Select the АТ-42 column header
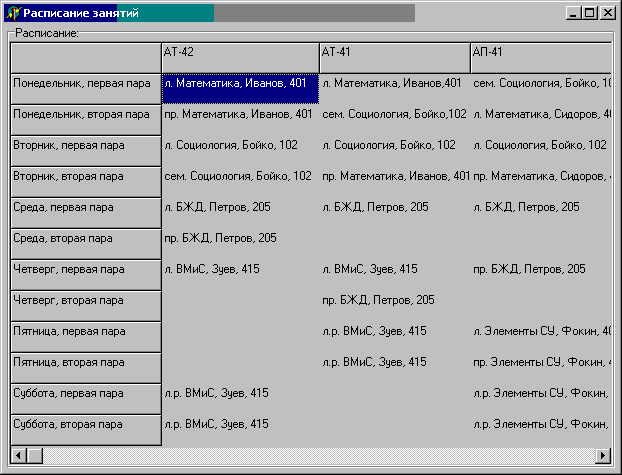This screenshot has height=475, width=622. (240, 57)
